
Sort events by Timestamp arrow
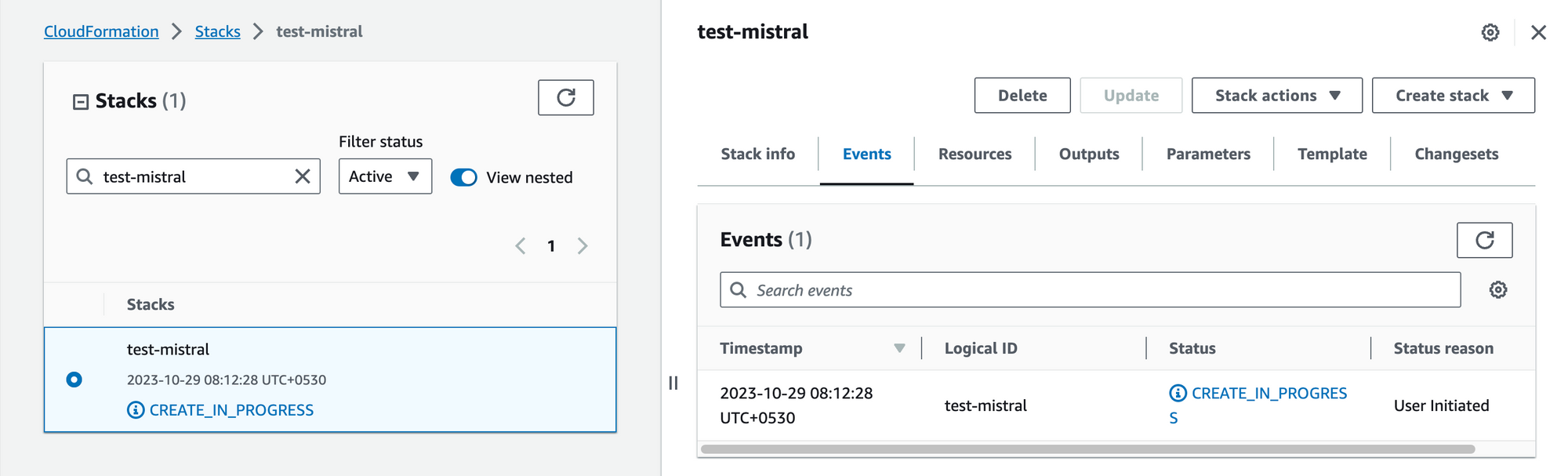899,348
